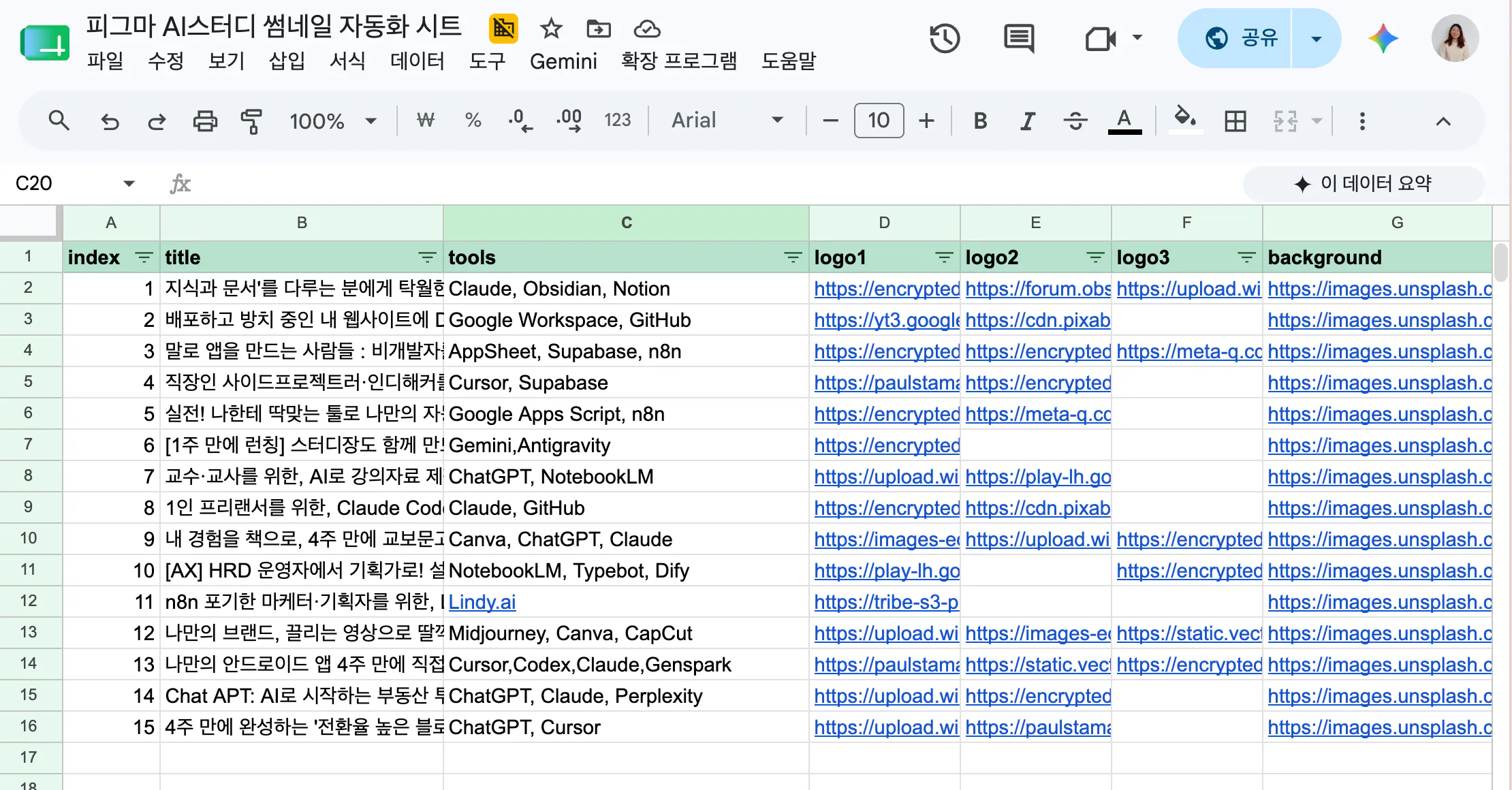Screen dimensions: 1512x790
Task: Activate the paint format tool
Action: click(x=251, y=121)
